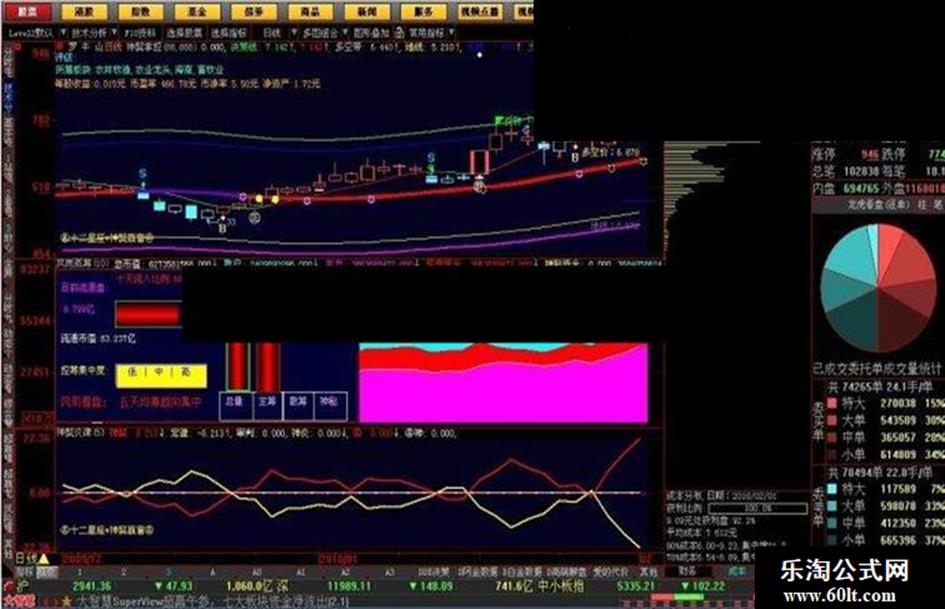945x609 pixels.
Task: Expand the 日线 period dropdown arrow
Action: click(x=294, y=32)
